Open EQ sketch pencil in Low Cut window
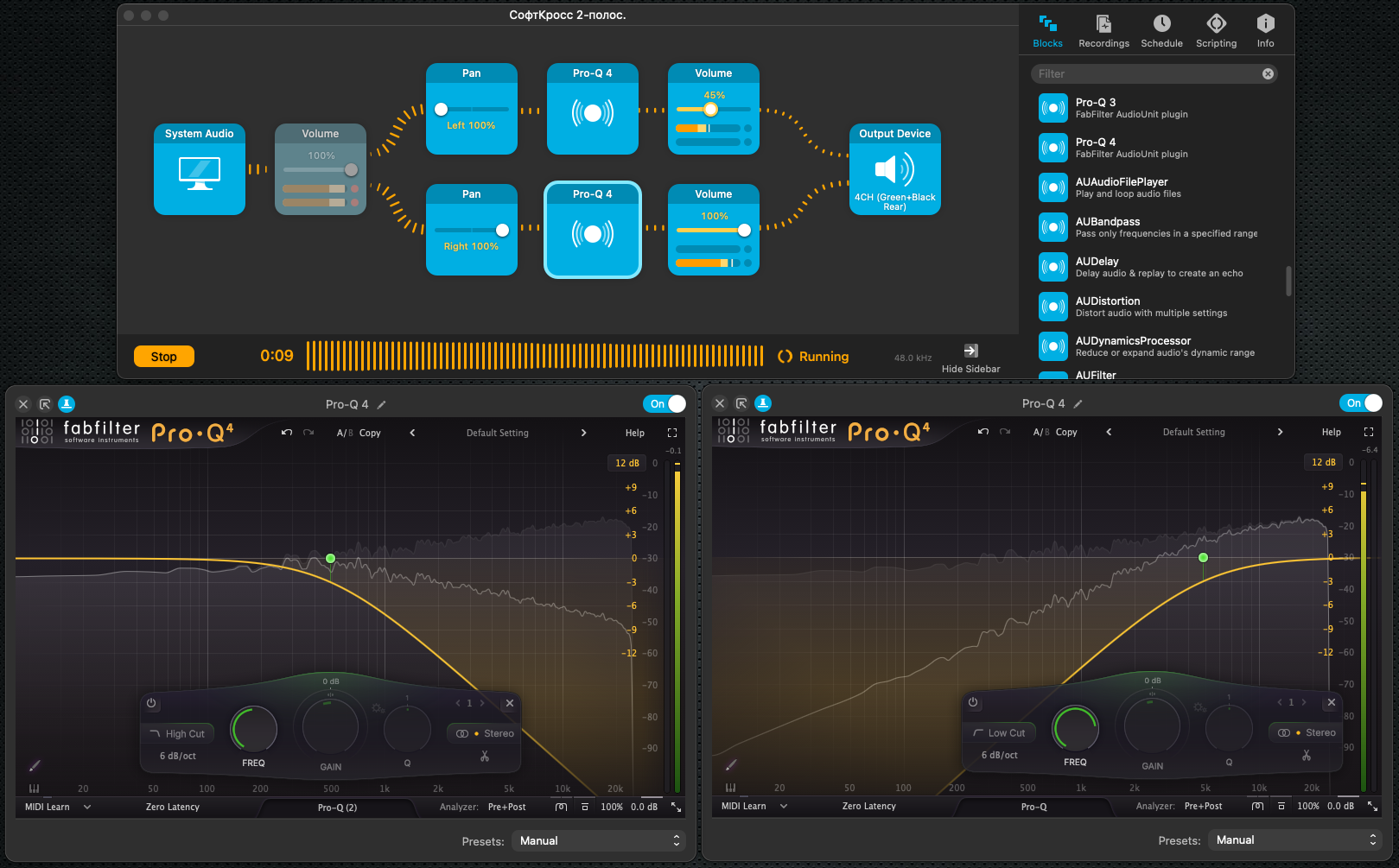 click(x=731, y=764)
